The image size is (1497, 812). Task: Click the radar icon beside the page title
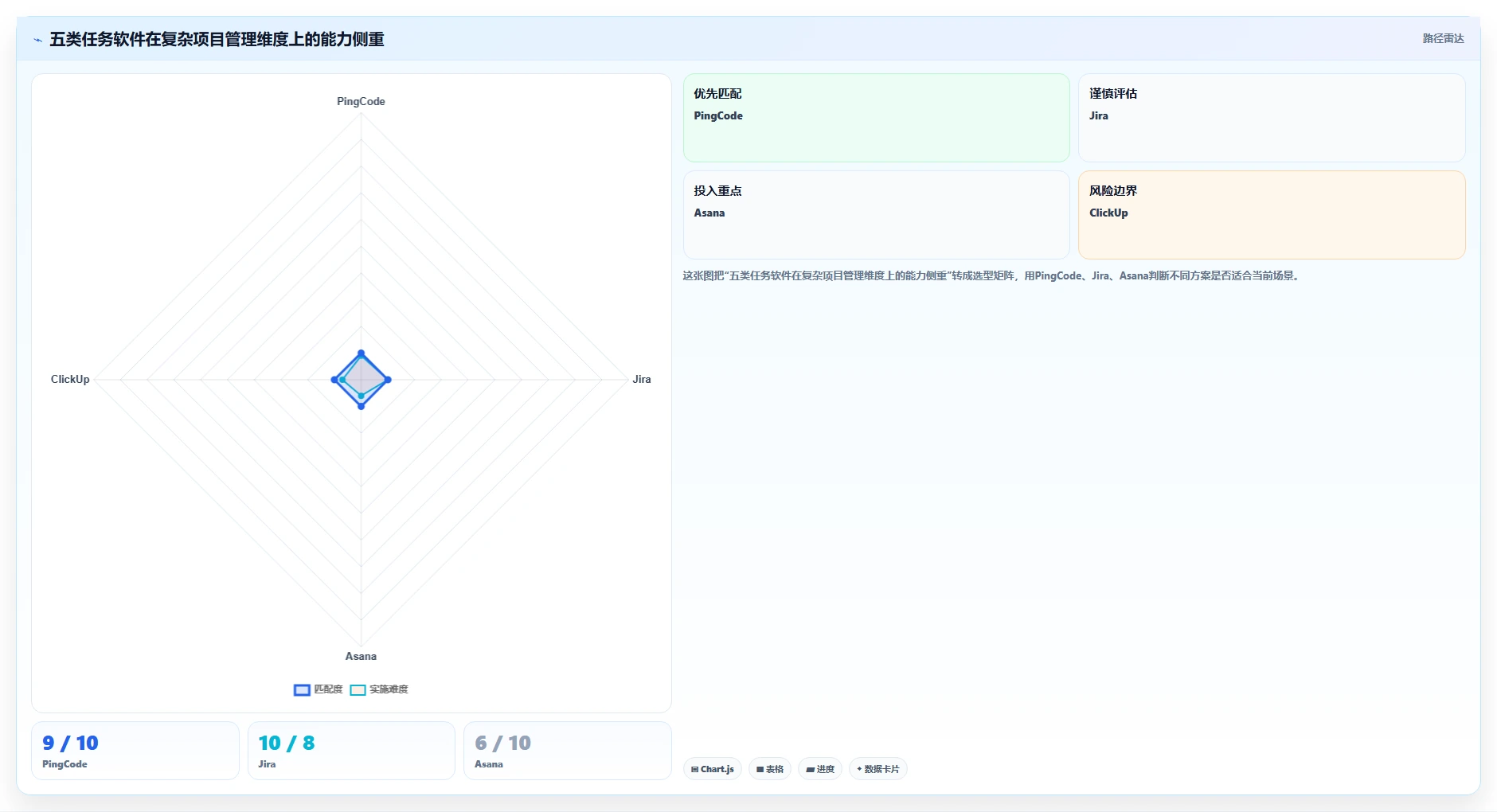37,40
